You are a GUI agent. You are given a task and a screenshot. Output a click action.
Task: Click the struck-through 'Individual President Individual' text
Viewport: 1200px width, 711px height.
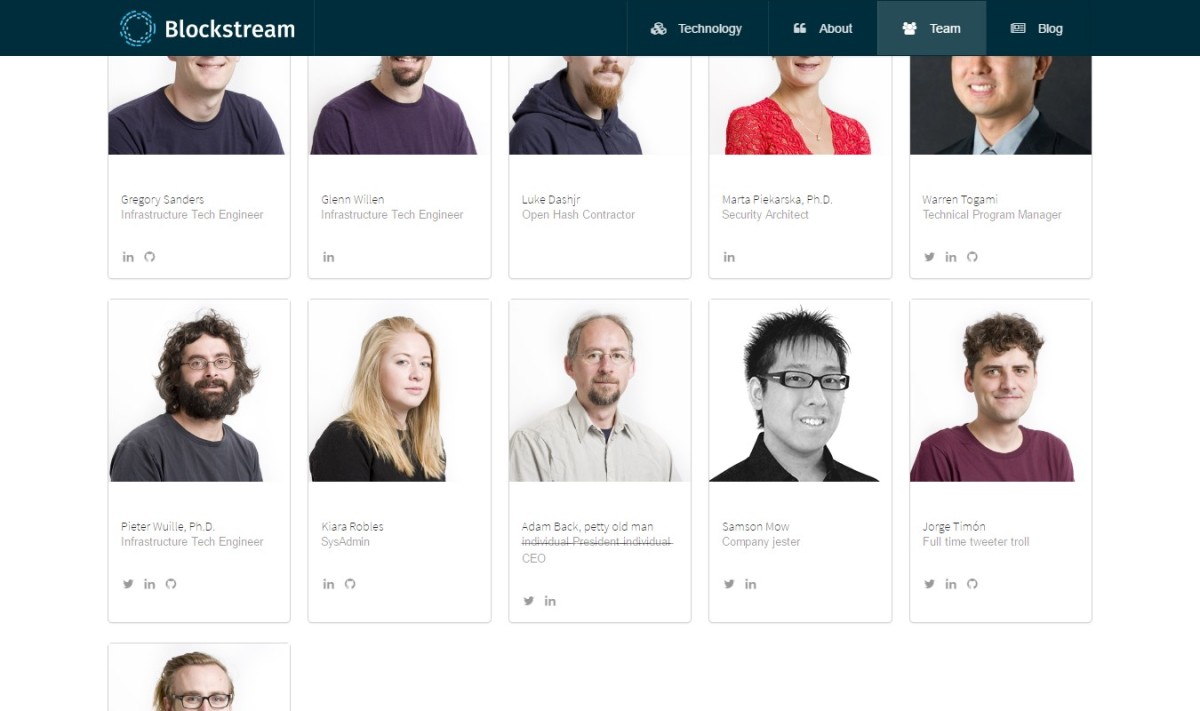click(597, 542)
